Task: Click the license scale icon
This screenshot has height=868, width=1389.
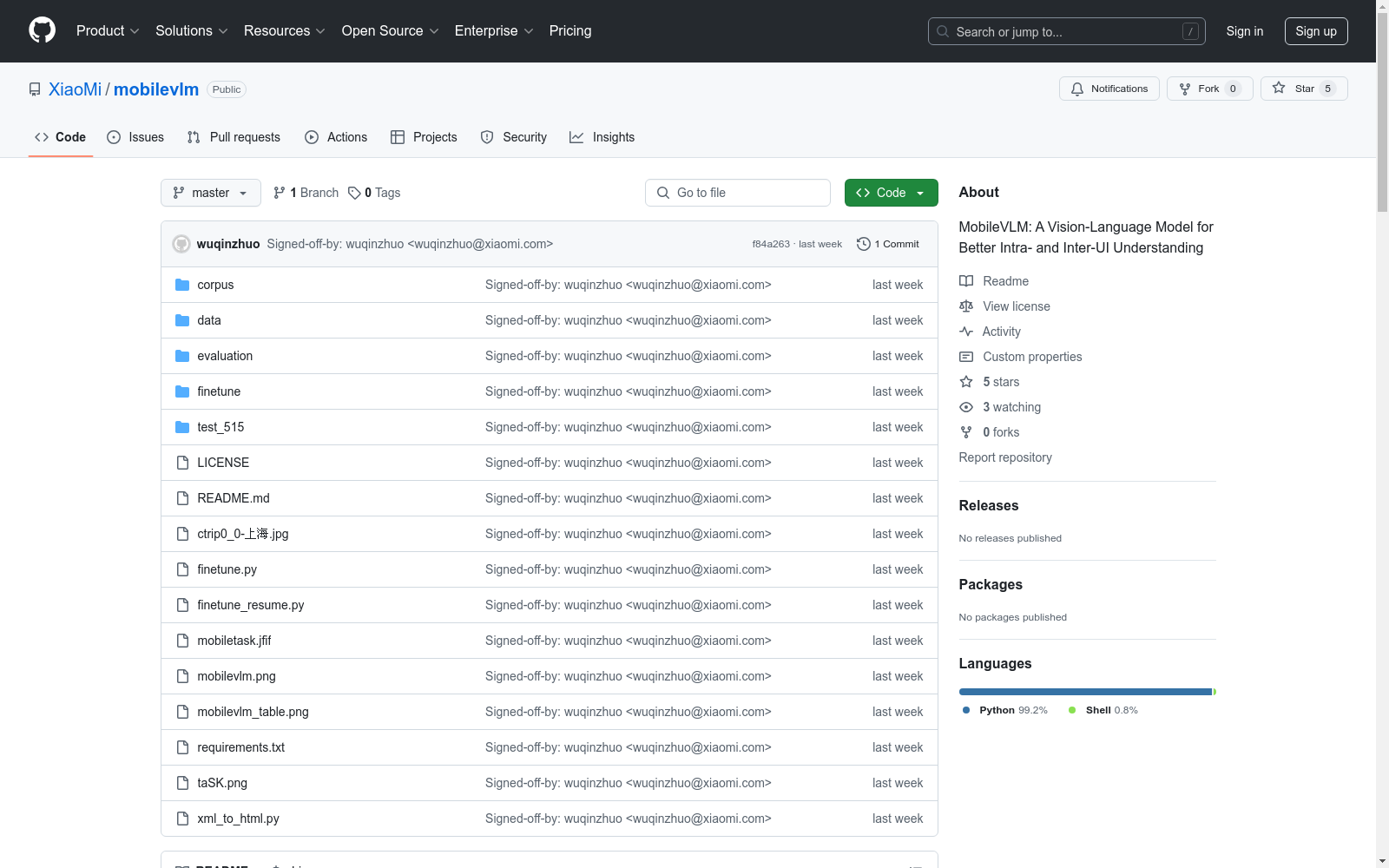Action: [966, 306]
